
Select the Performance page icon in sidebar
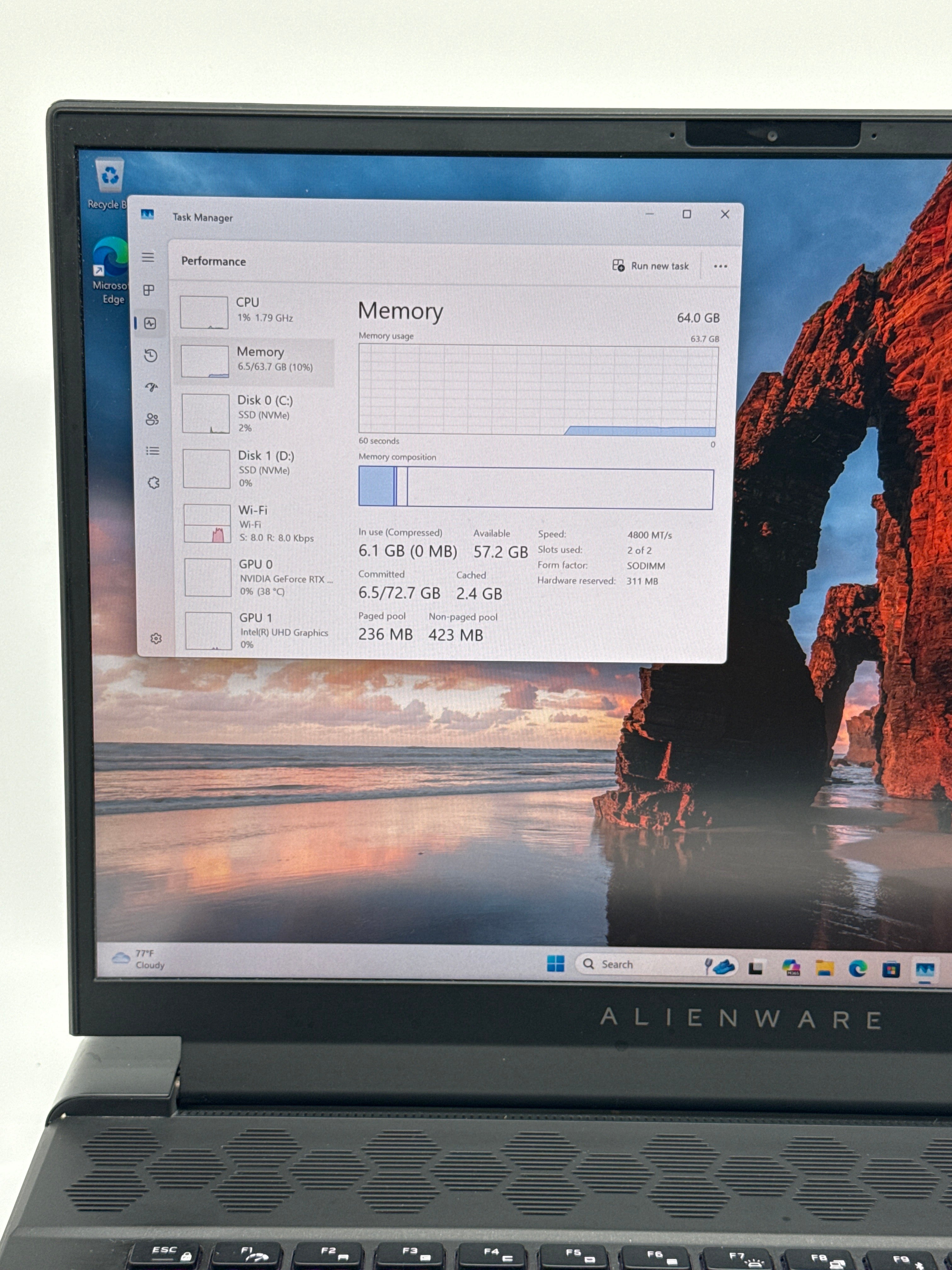point(150,323)
